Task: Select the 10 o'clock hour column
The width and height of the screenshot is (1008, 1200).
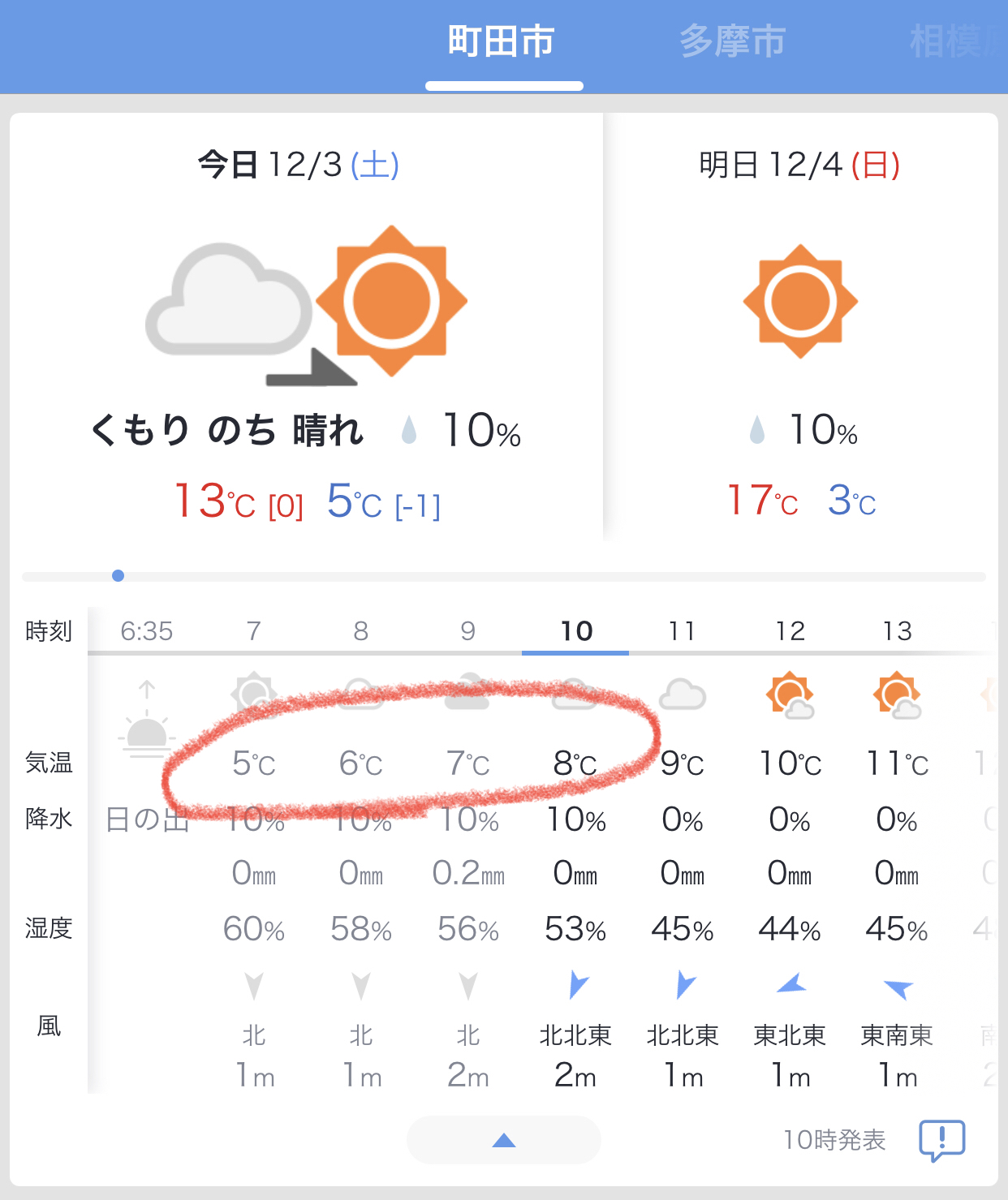Action: tap(576, 631)
